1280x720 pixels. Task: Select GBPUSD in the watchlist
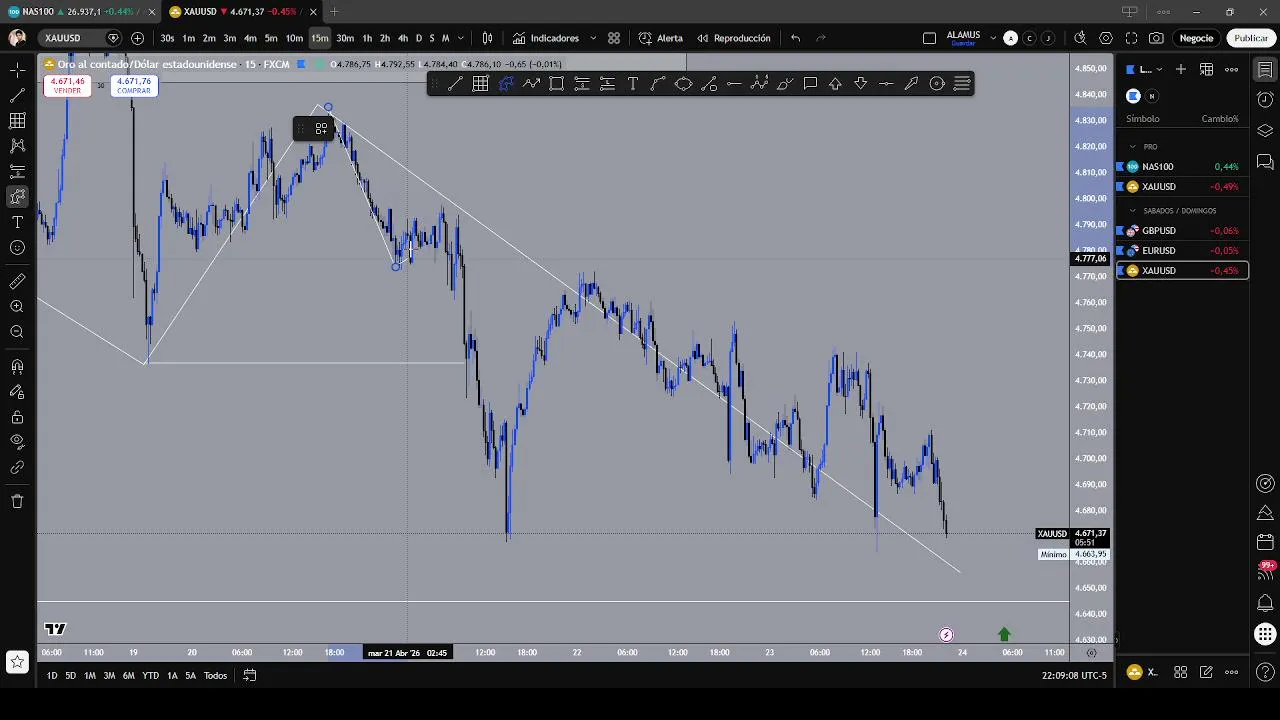click(x=1182, y=231)
